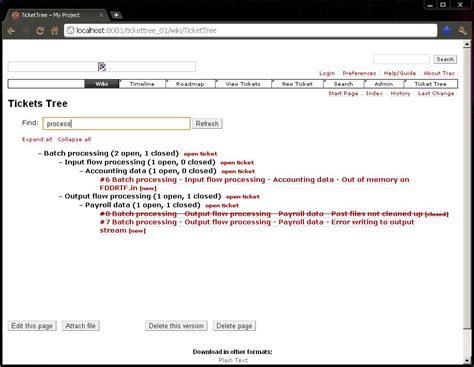Download the page as Plain Text
474x367 pixels.
coord(233,360)
